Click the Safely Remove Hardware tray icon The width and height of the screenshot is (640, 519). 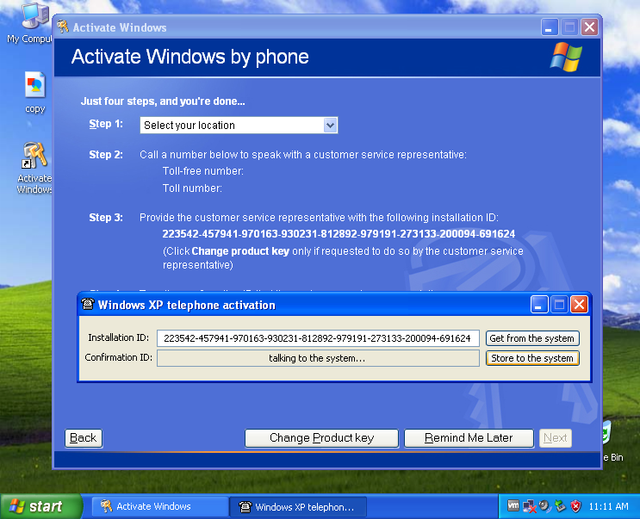click(560, 507)
